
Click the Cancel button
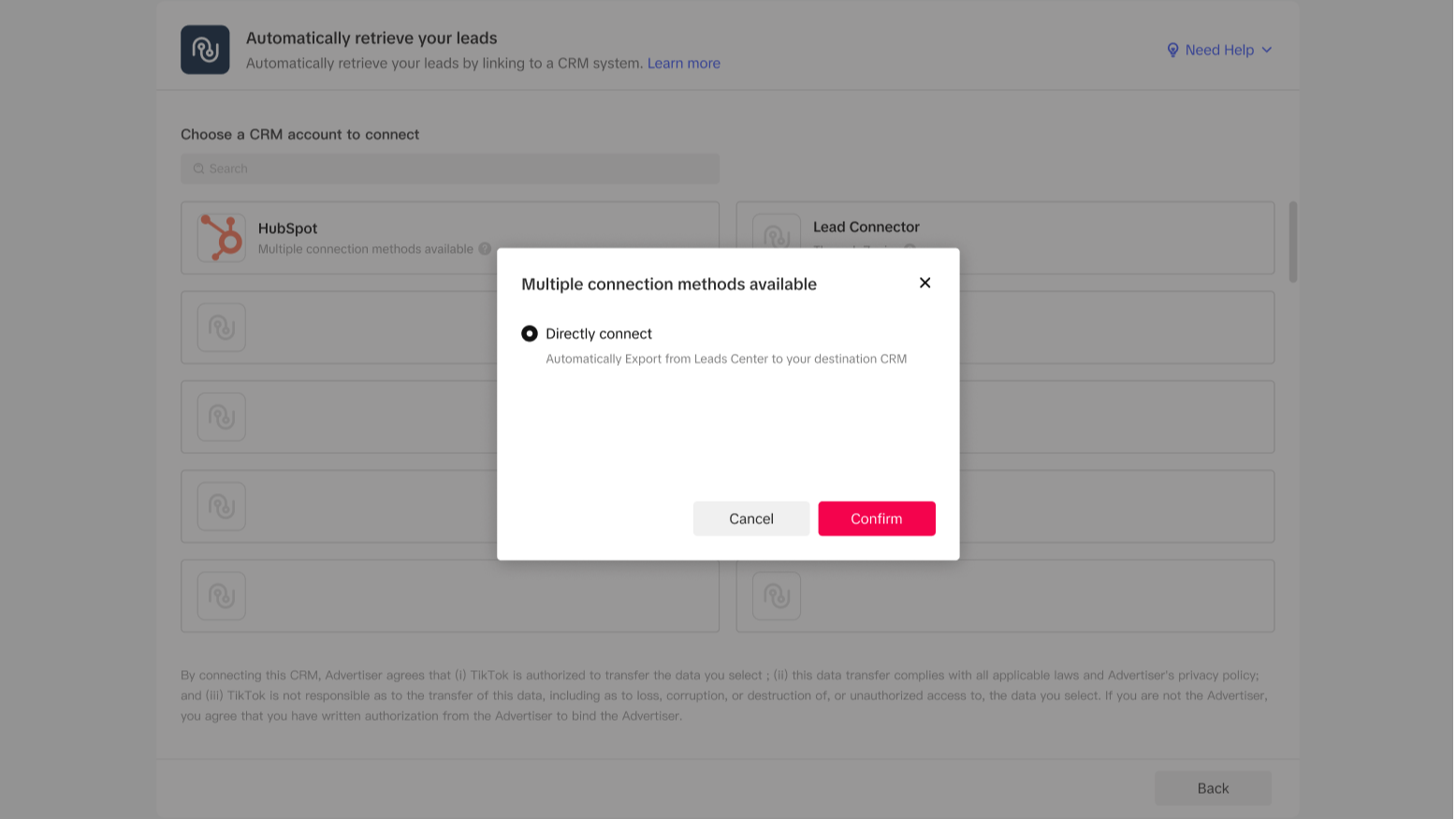click(750, 519)
